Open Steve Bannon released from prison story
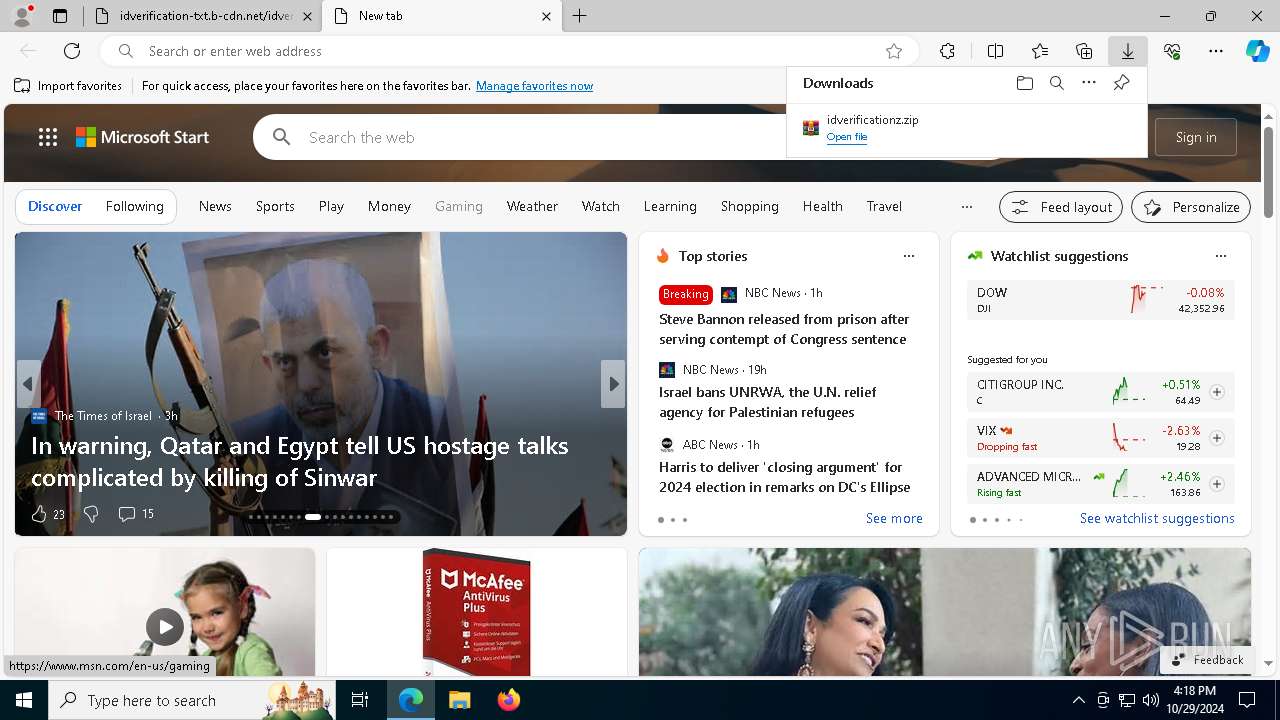Image resolution: width=1280 pixels, height=720 pixels. 784,329
